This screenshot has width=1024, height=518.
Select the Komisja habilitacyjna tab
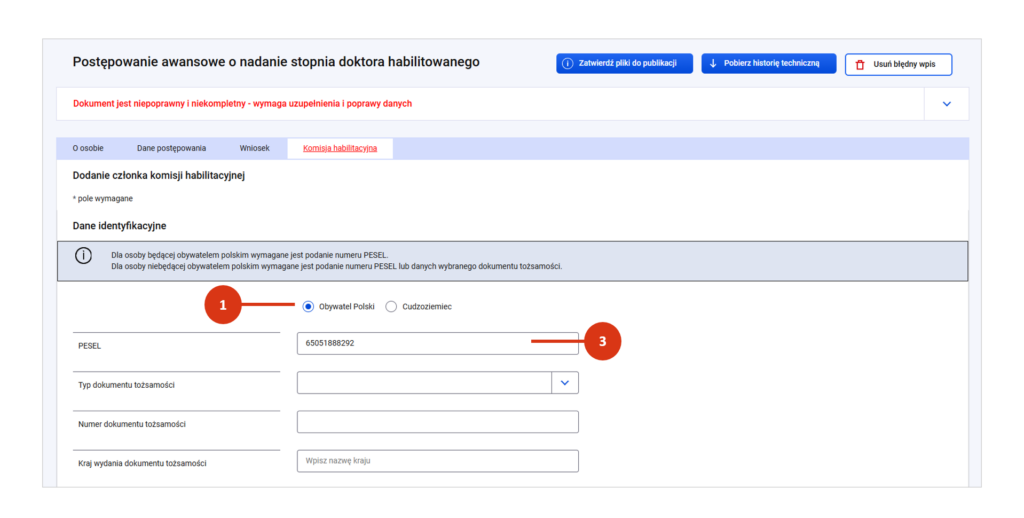click(340, 148)
